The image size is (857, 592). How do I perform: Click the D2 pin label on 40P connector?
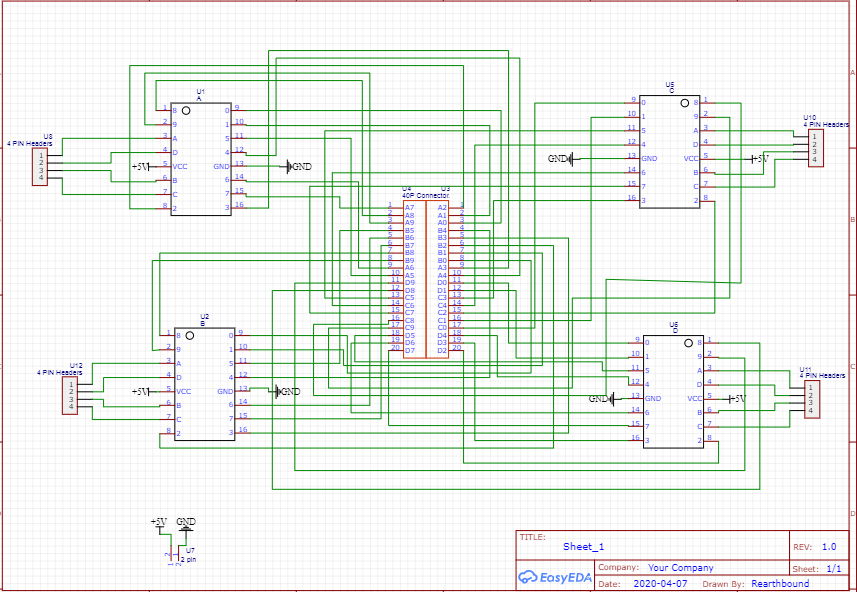click(442, 350)
